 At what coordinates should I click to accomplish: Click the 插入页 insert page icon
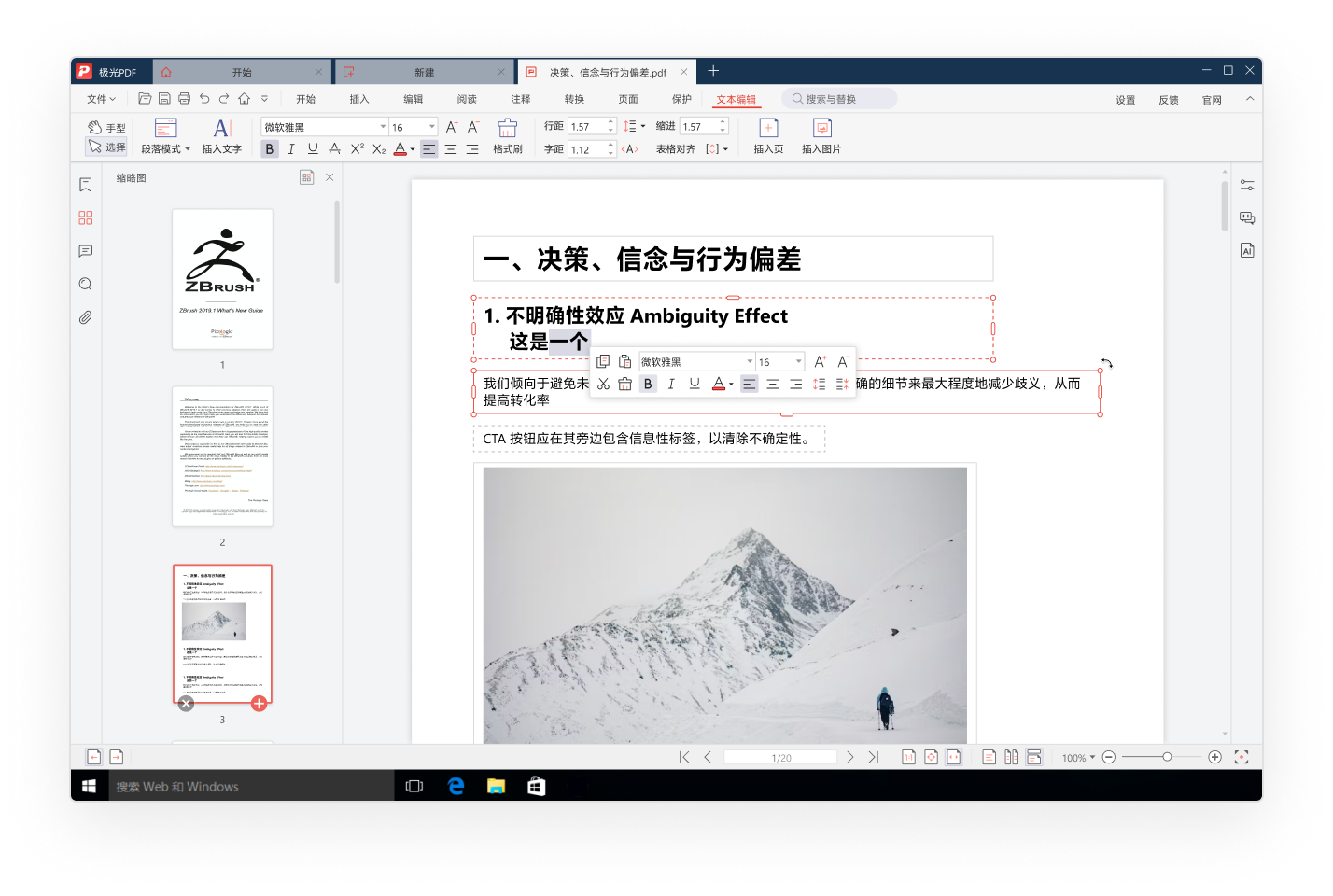tap(768, 135)
